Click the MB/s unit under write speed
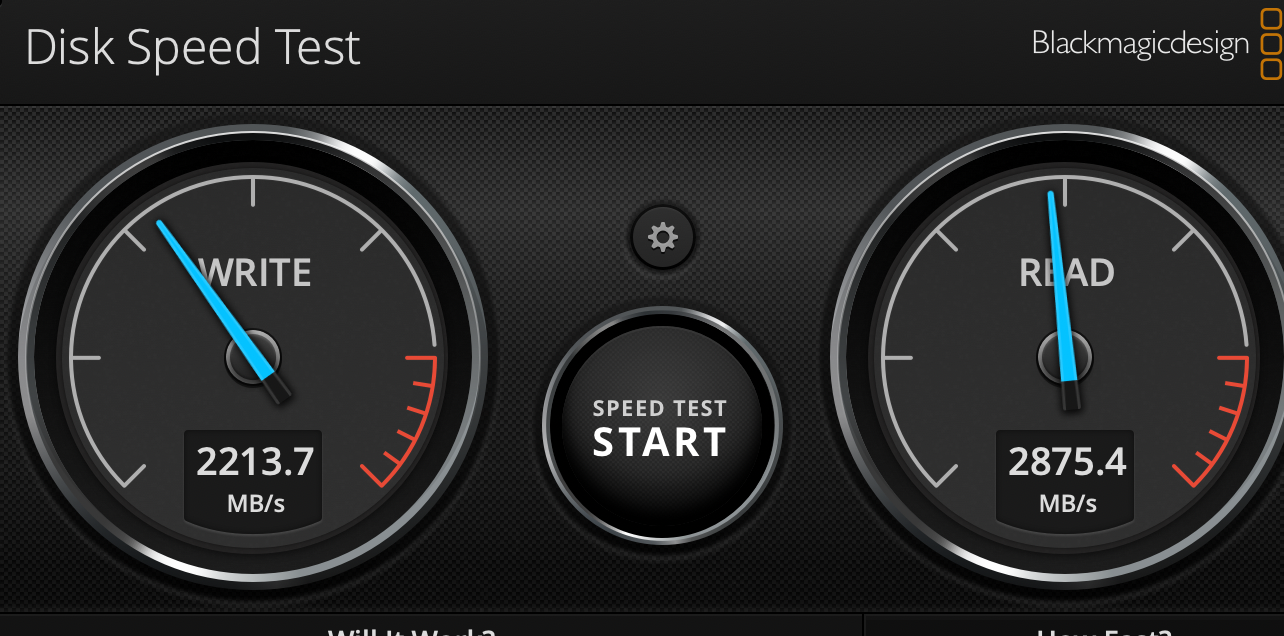This screenshot has width=1284, height=636. tap(255, 503)
